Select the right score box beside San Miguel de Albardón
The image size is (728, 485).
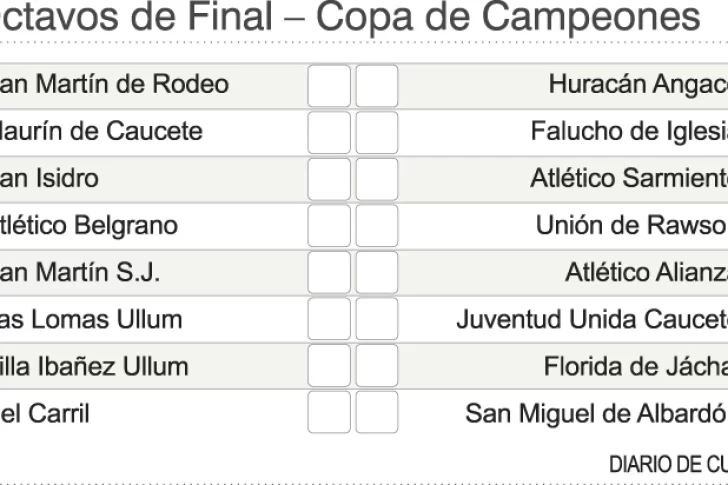[377, 412]
